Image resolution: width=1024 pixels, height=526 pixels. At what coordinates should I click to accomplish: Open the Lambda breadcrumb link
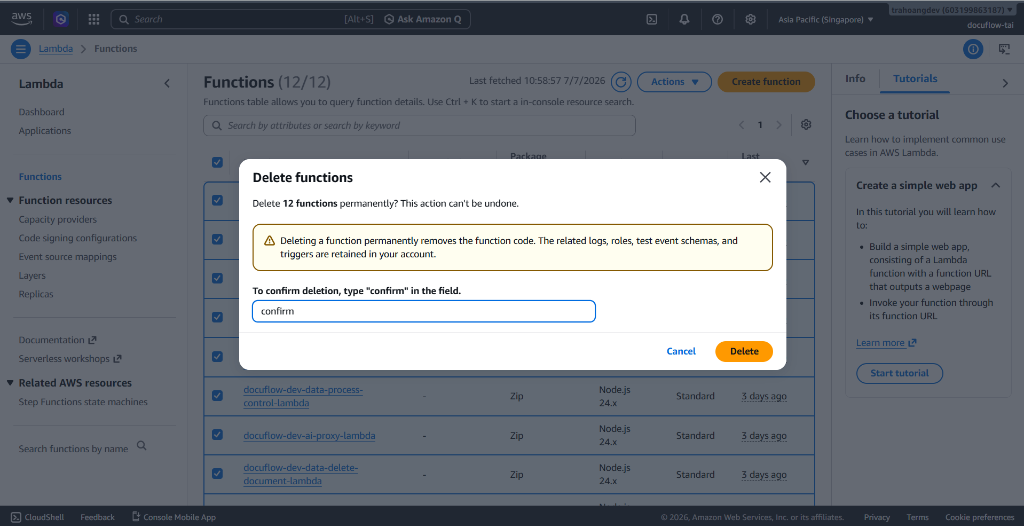56,48
